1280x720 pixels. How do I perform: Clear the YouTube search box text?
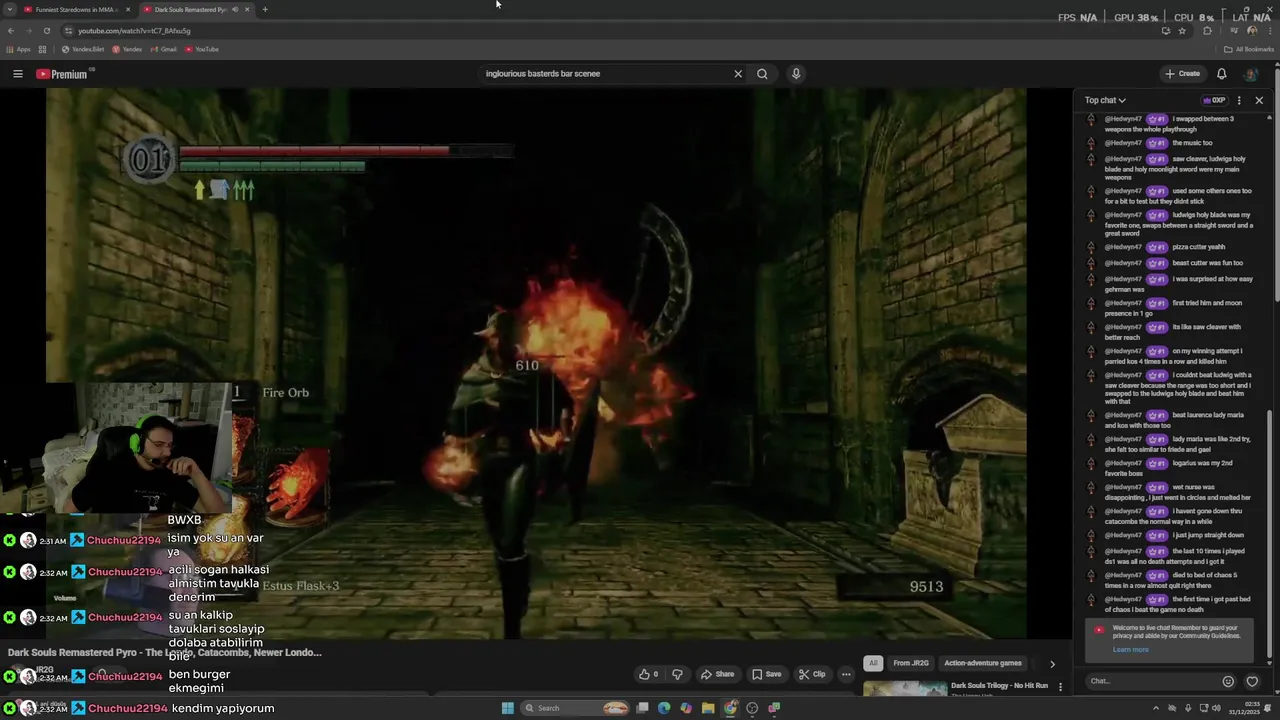coord(738,74)
